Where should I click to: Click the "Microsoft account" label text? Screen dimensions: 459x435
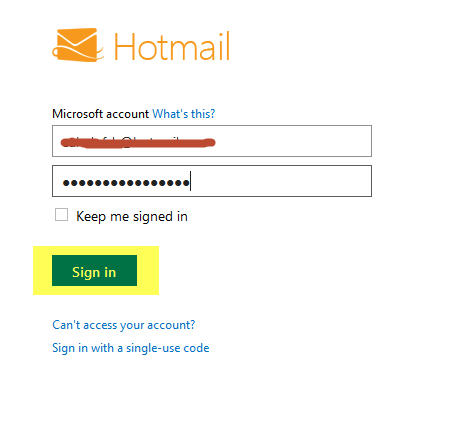(x=100, y=114)
